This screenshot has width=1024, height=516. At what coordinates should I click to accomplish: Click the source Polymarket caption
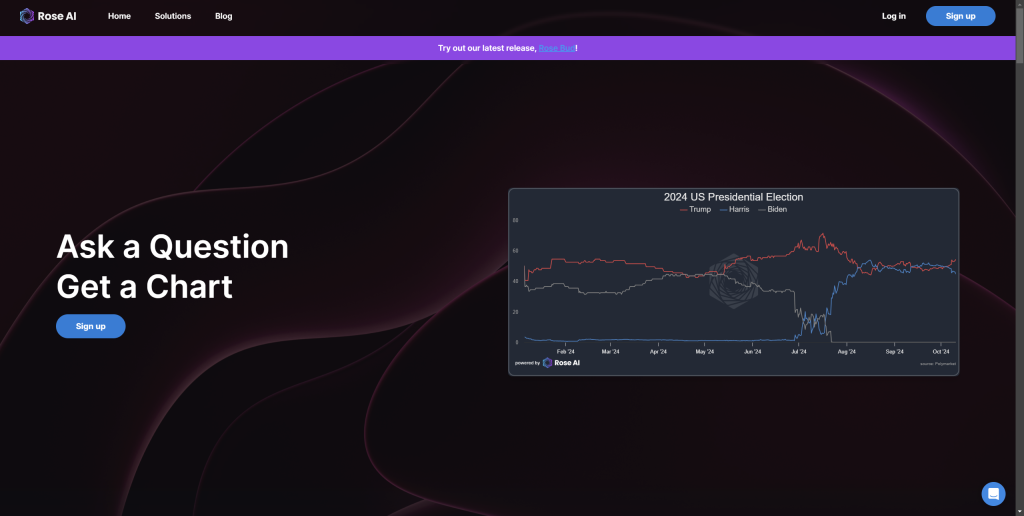pos(936,363)
